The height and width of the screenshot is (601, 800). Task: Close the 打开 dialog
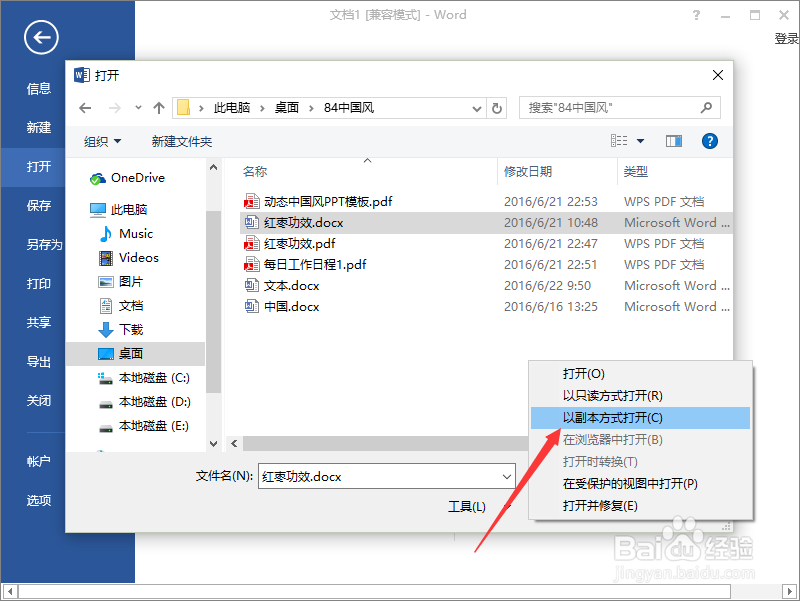pos(717,75)
